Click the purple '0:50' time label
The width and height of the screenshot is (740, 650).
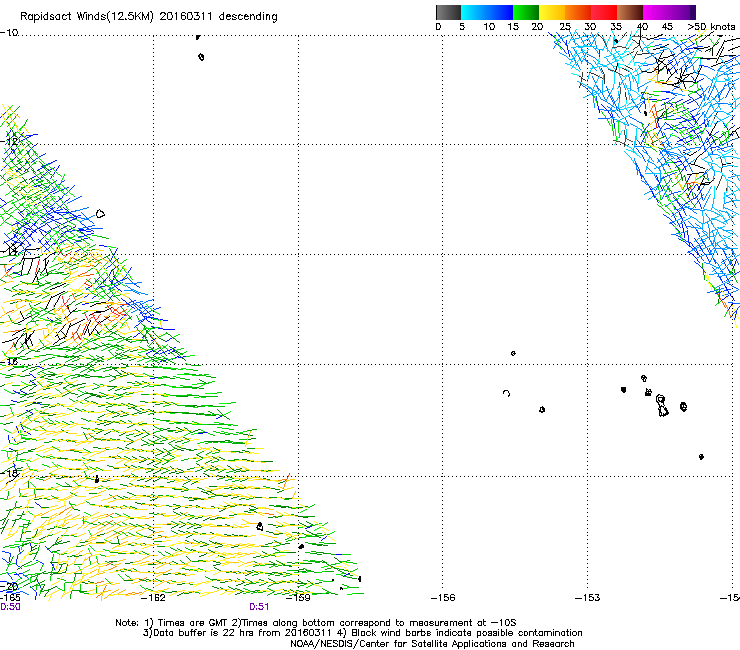click(10, 607)
